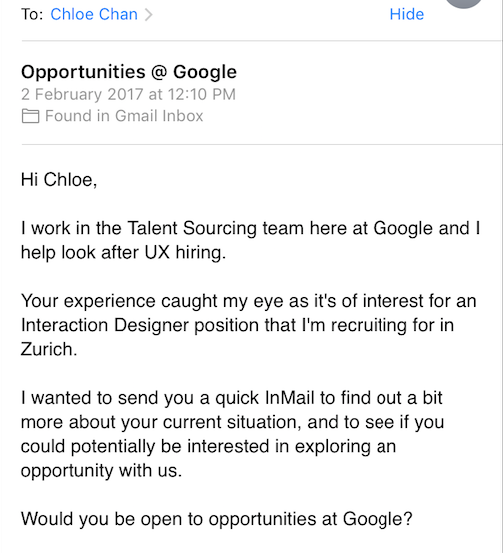Click the Talent Sourcing team sentence

click(x=250, y=228)
